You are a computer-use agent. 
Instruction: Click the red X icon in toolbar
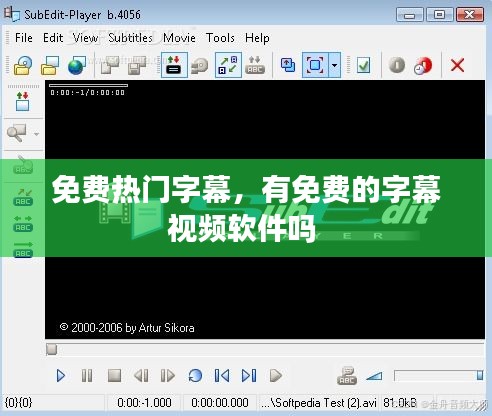click(x=457, y=65)
